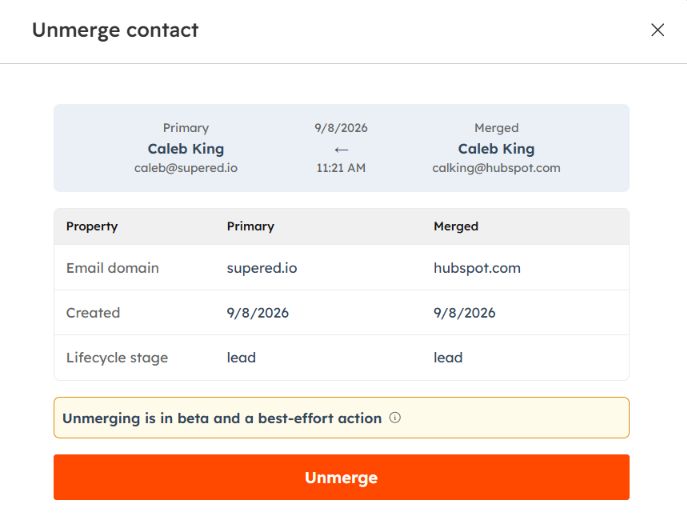Click the Merged label above Caleb King
The height and width of the screenshot is (522, 687).
point(496,128)
